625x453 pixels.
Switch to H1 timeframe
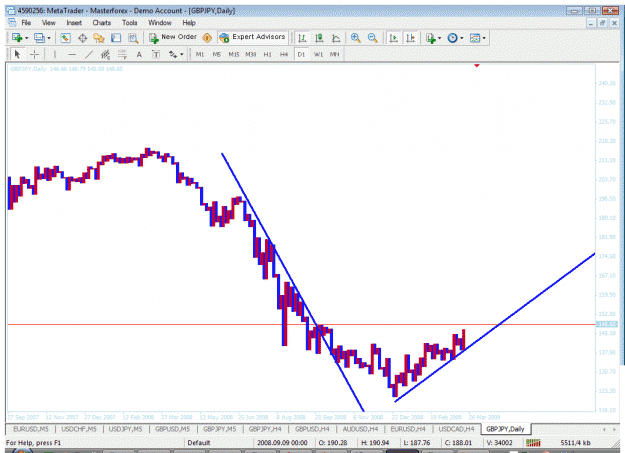267,54
